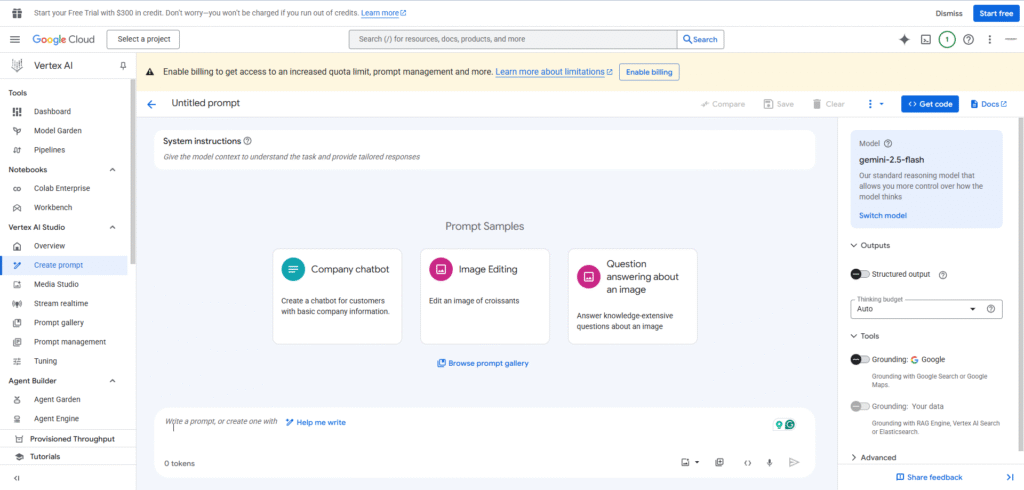Click help icon beside Structured output
This screenshot has width=1024, height=490.
coord(942,275)
